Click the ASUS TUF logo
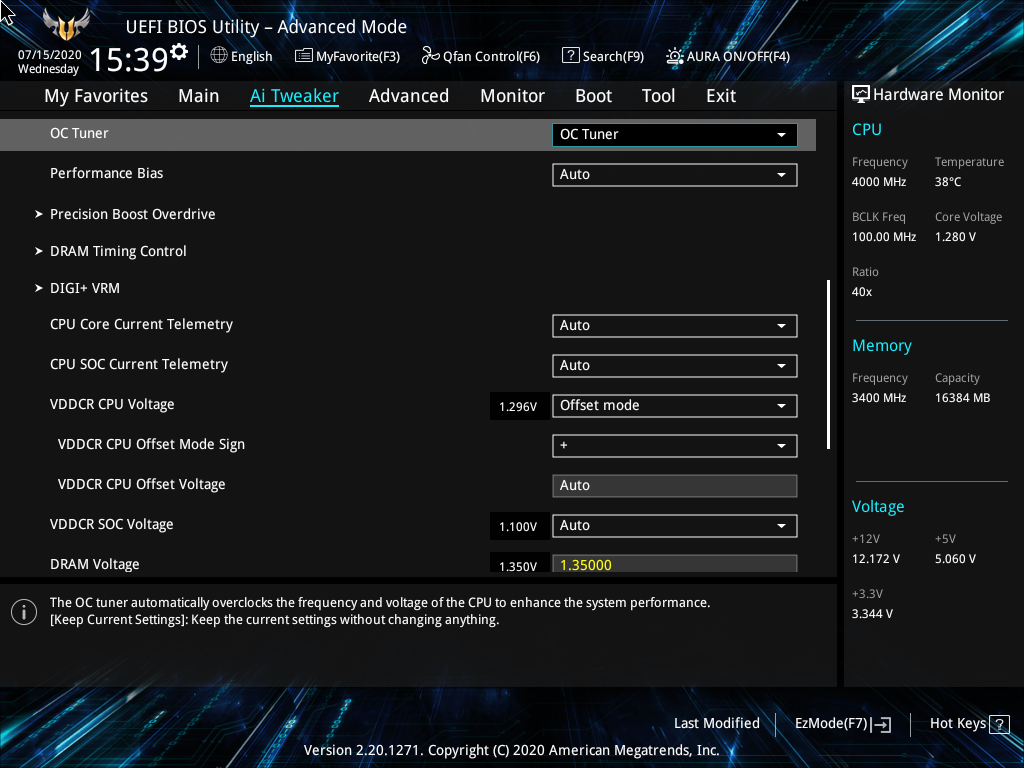Viewport: 1024px width, 768px height. 66,25
